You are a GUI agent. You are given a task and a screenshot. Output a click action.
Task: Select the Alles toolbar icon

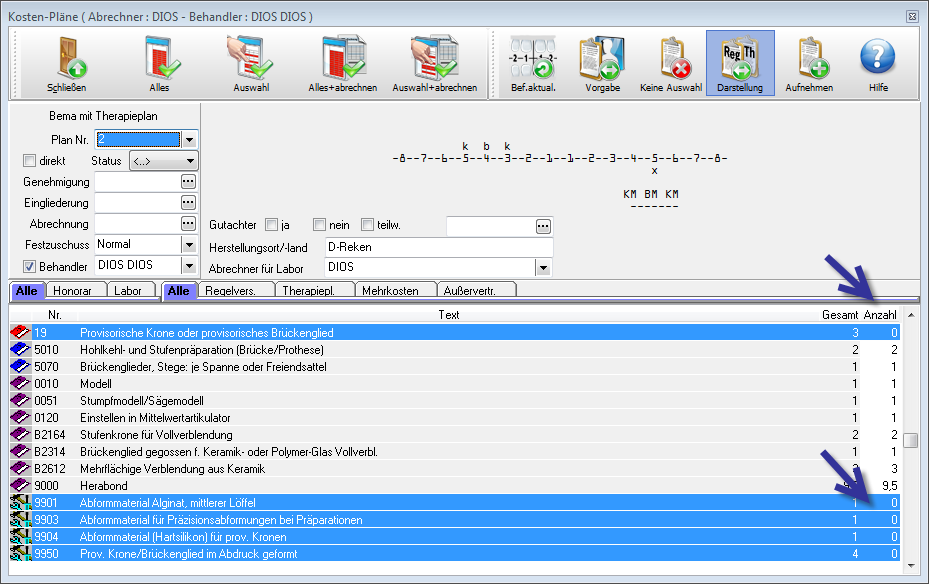[x=160, y=59]
